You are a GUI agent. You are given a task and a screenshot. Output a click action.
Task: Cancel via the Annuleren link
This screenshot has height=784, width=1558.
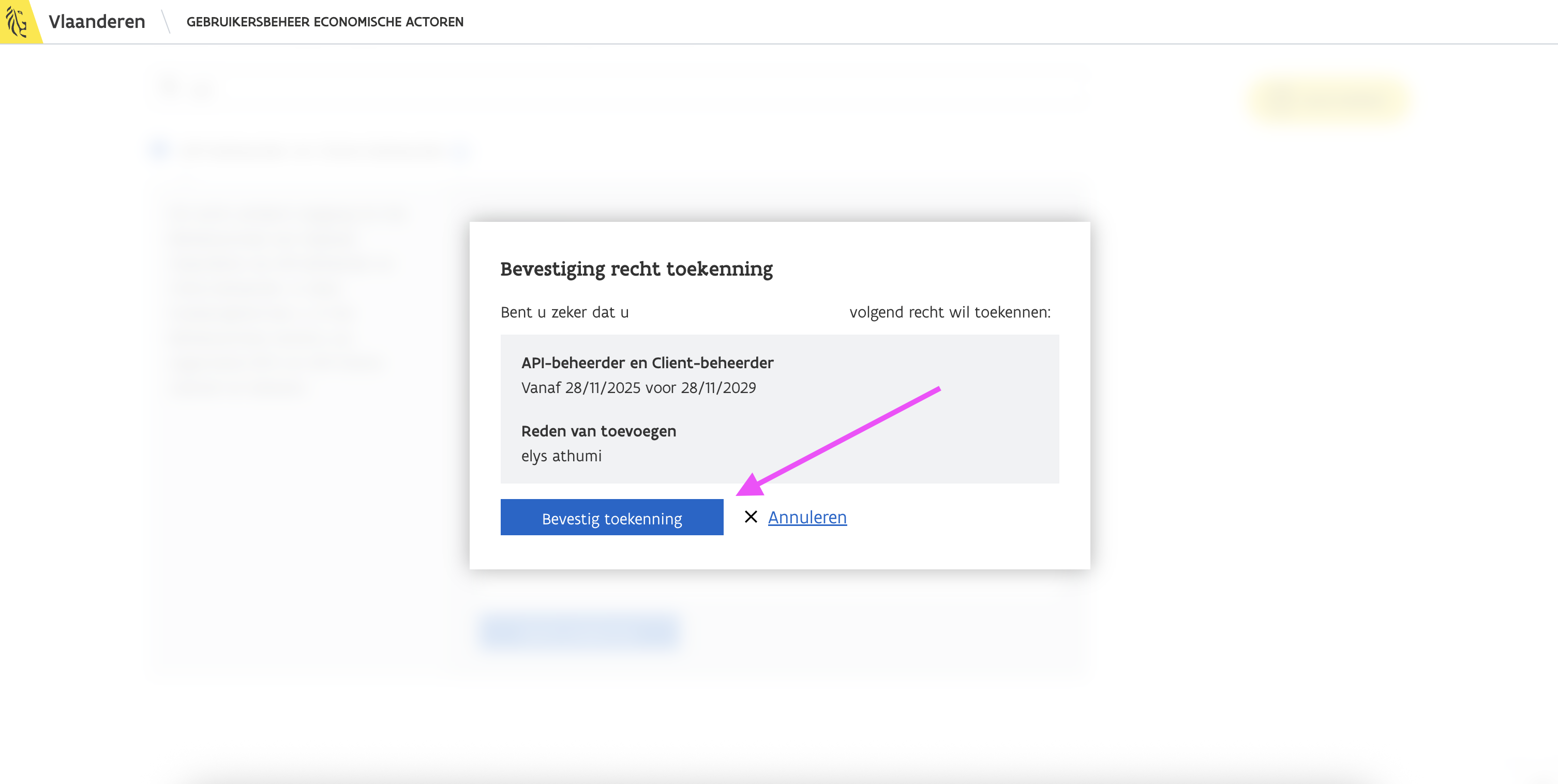point(807,518)
